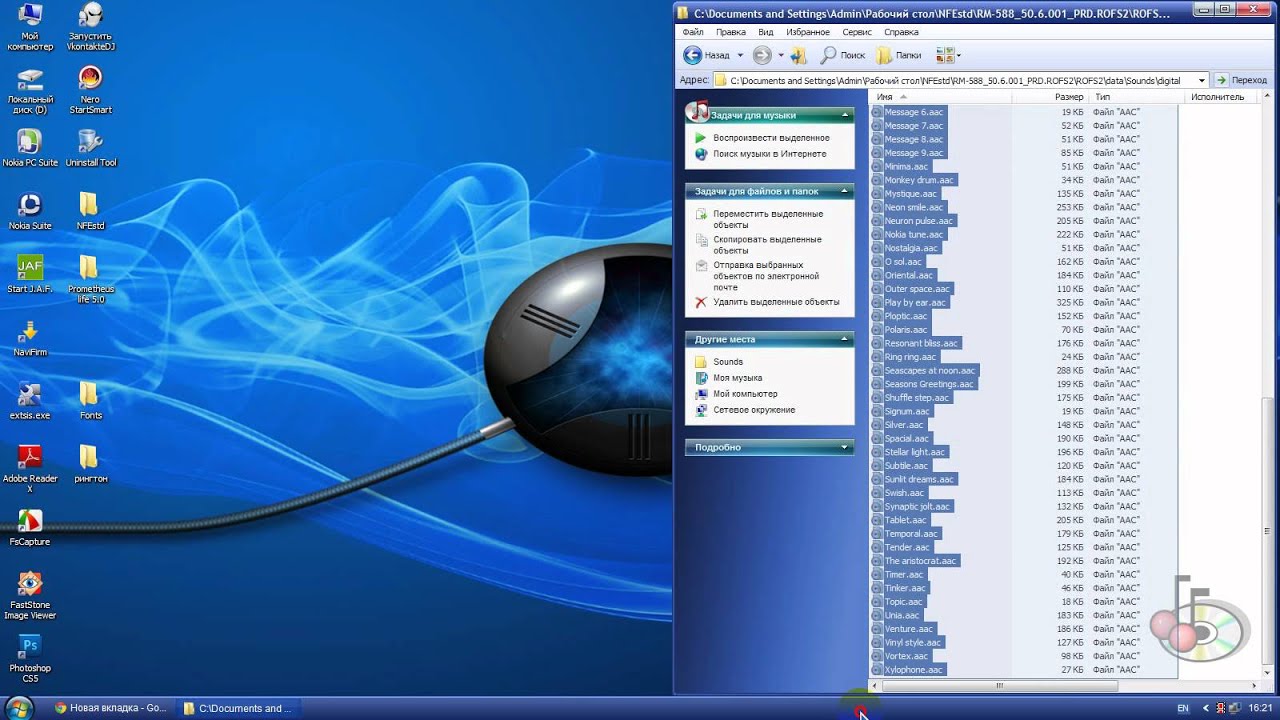Select the FastStone Image Viewer icon
Viewport: 1280px width, 720px height.
30,596
